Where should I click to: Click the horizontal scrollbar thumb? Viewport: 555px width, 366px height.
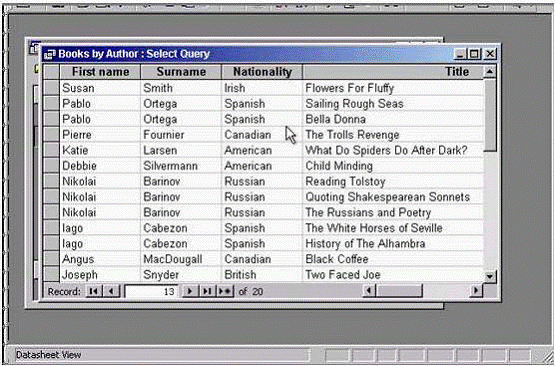point(399,291)
